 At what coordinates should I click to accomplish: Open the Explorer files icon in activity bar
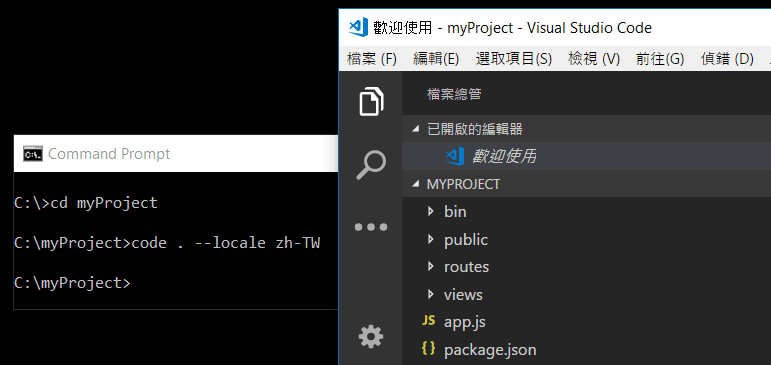(371, 102)
